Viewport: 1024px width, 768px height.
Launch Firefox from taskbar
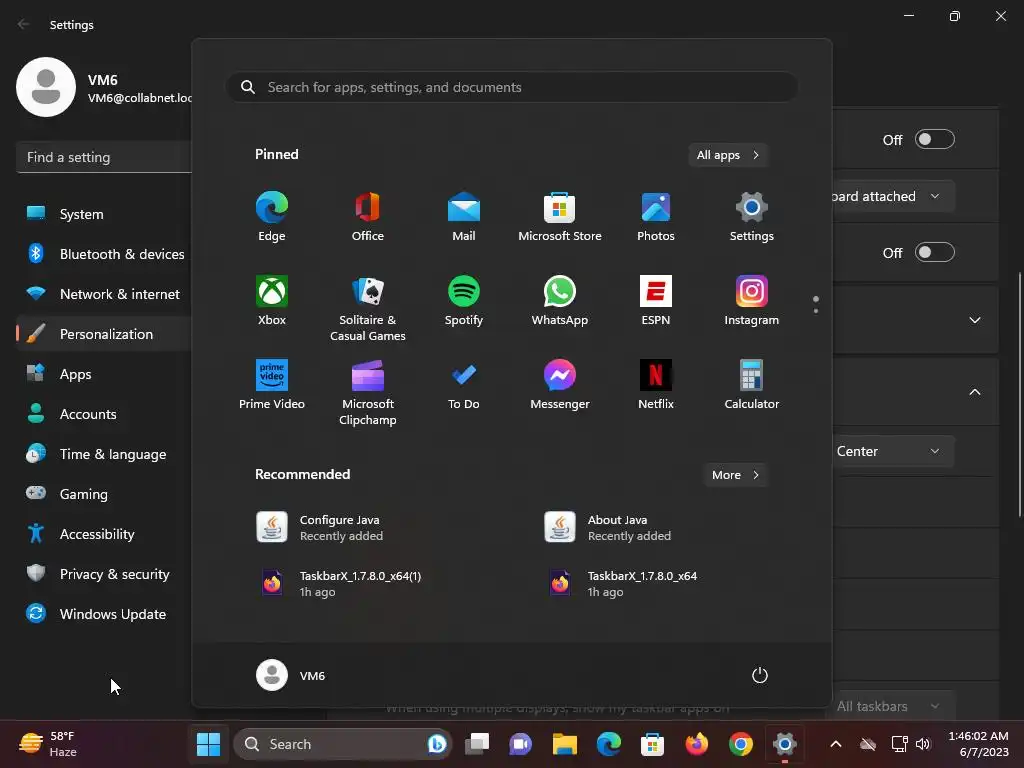click(x=696, y=744)
